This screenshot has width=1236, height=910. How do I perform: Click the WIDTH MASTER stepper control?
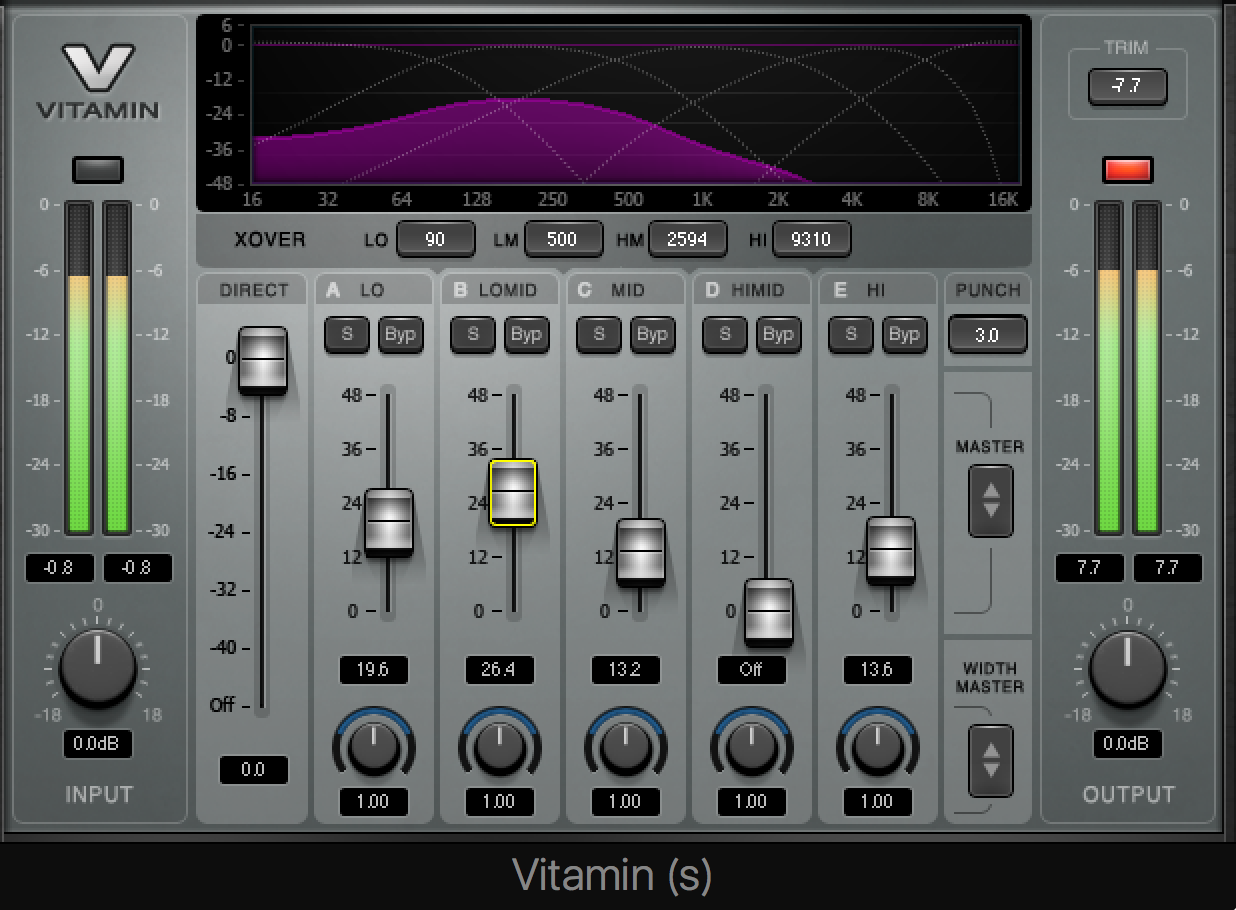coord(988,762)
